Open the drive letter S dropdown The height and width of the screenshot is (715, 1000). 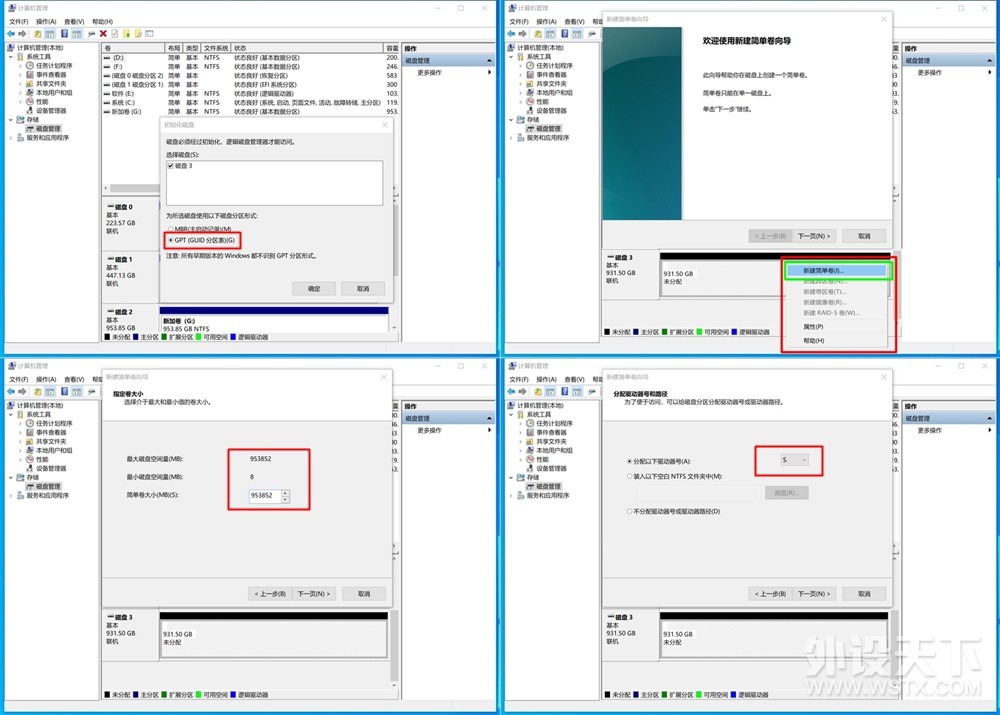[x=793, y=460]
